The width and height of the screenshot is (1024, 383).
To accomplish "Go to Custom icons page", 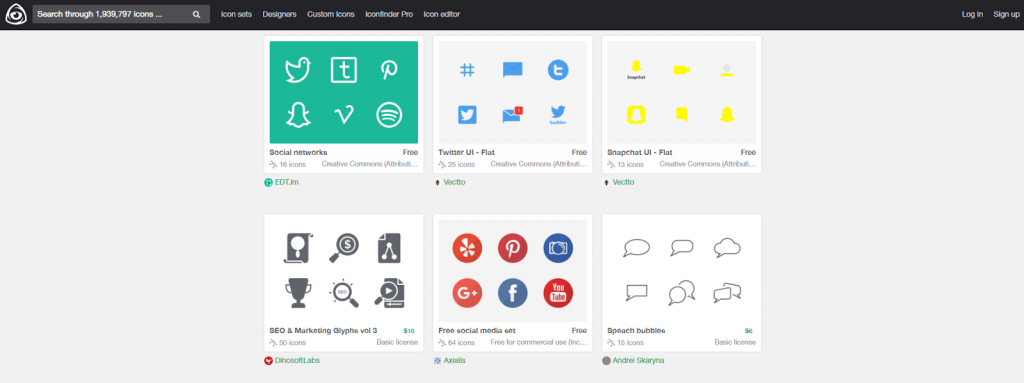I will pos(331,14).
